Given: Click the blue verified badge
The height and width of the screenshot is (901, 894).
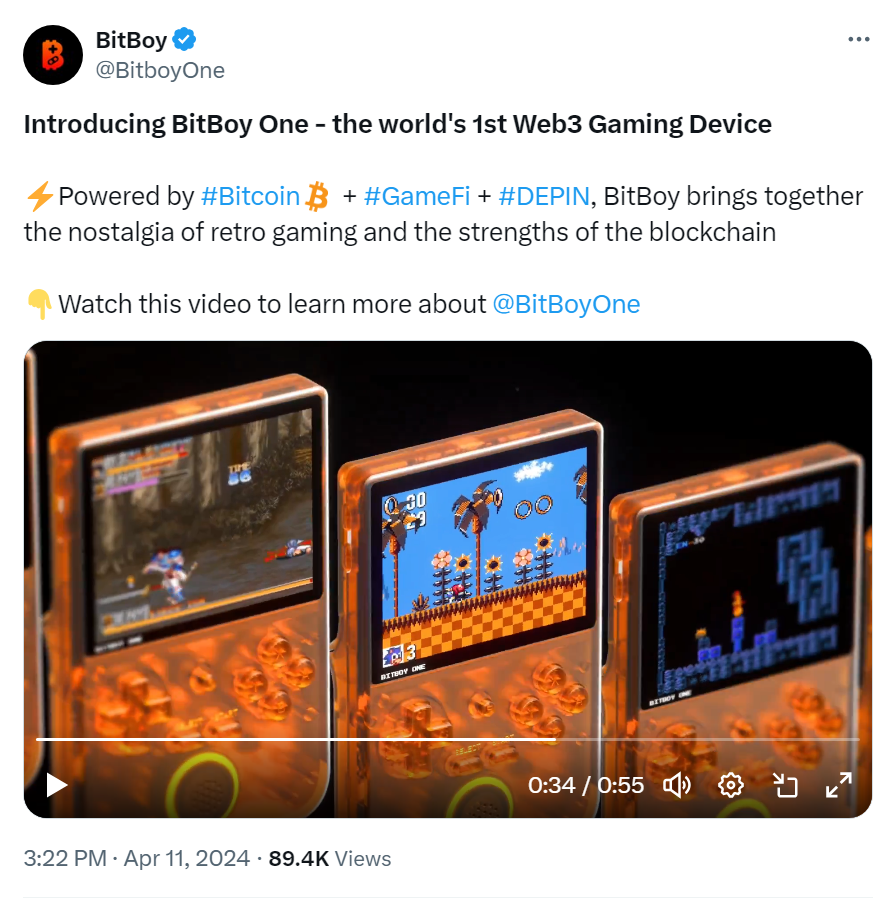Looking at the screenshot, I should point(184,40).
